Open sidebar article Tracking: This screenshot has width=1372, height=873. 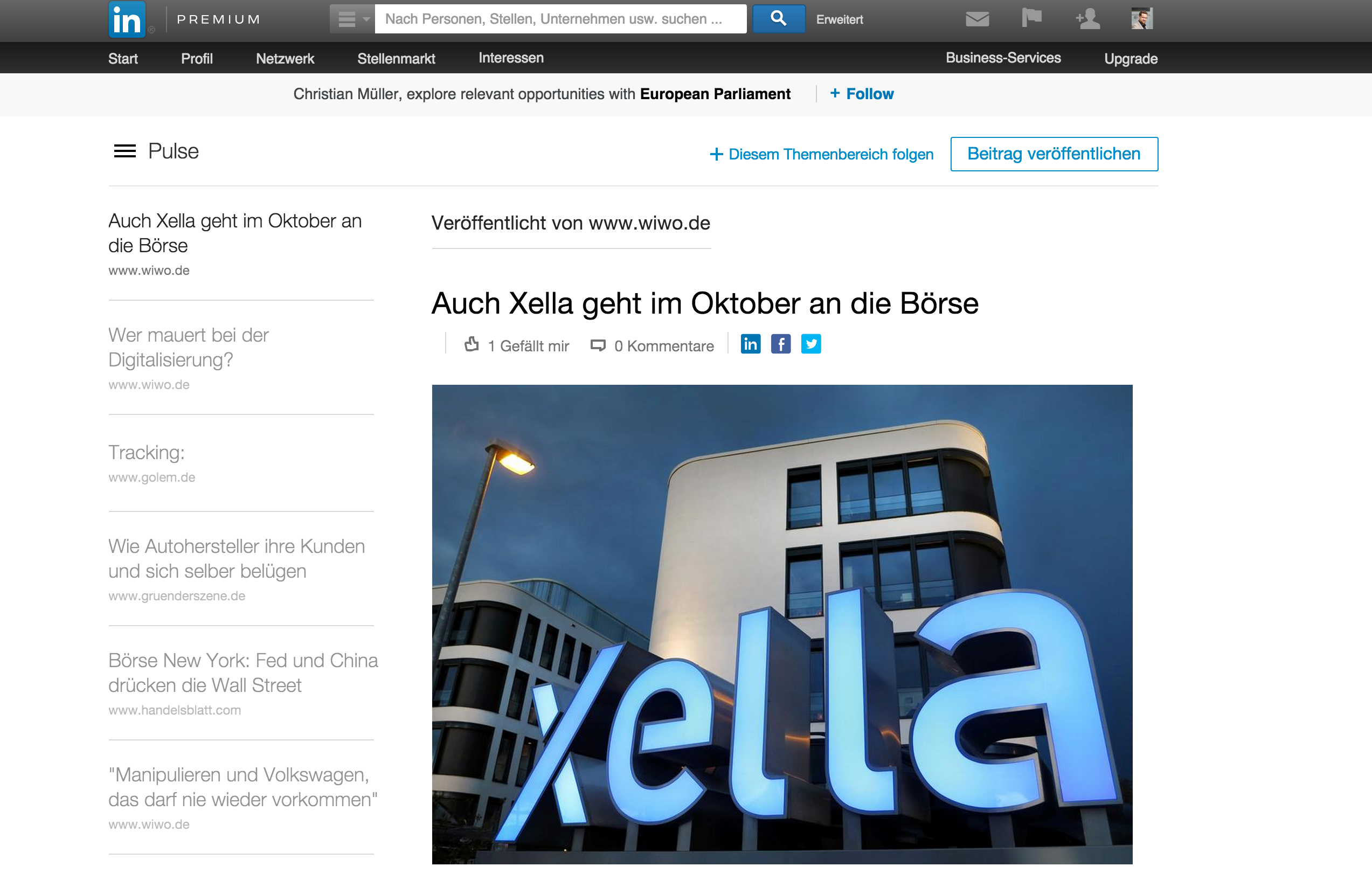click(147, 453)
